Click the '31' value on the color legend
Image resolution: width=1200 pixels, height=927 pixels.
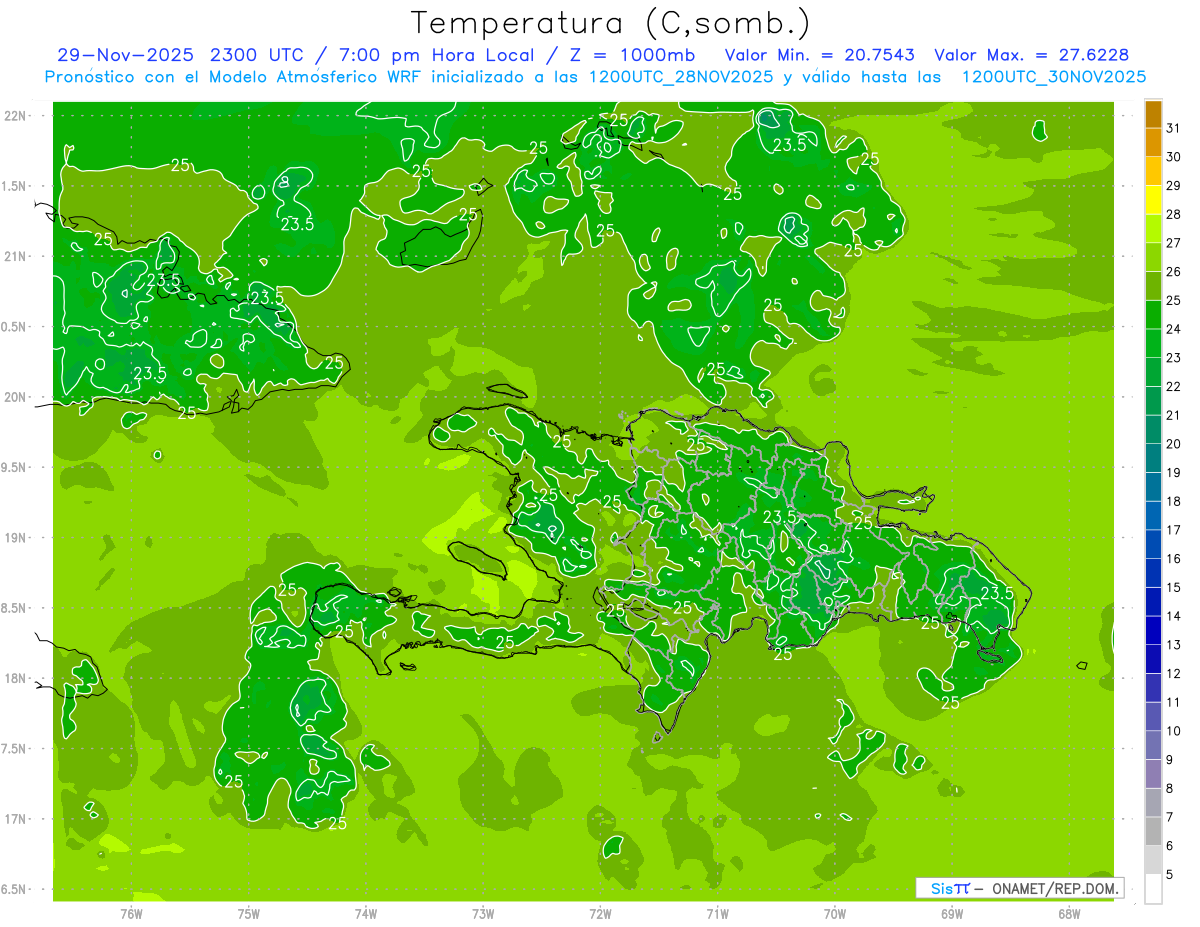pos(1174,128)
